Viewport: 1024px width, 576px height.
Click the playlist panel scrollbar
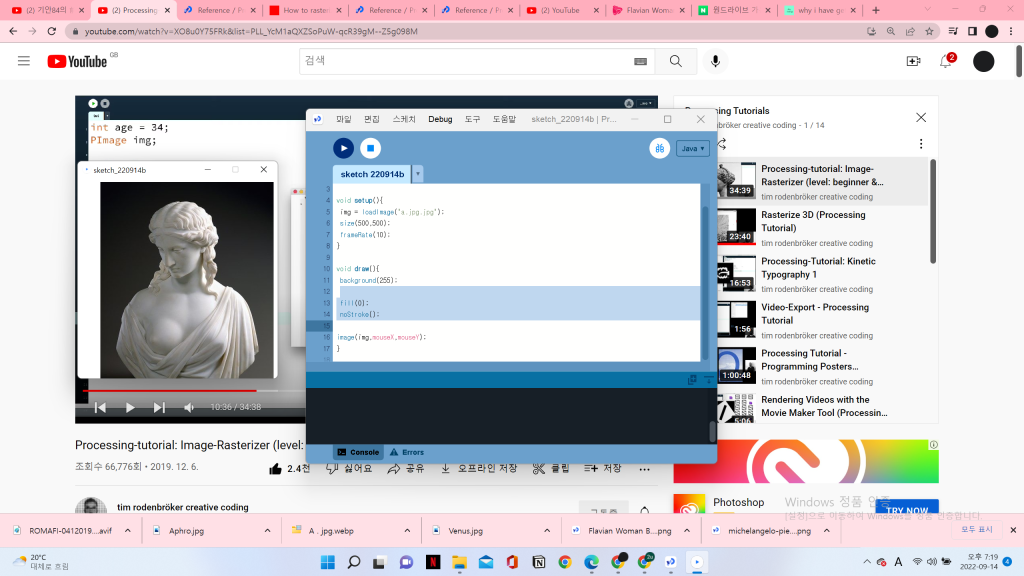(x=933, y=211)
